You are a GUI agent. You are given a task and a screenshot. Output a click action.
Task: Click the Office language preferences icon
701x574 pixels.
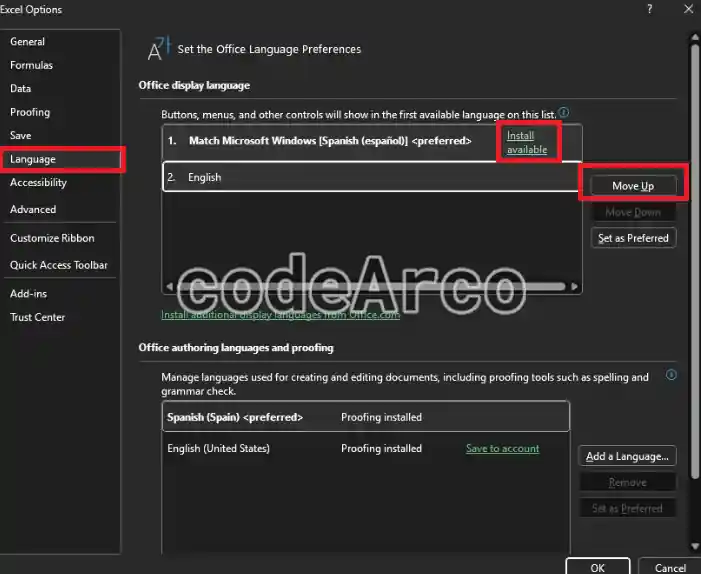tap(159, 48)
